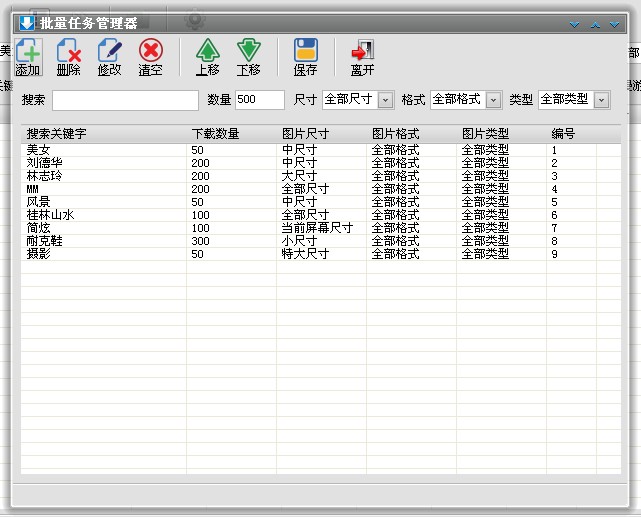The height and width of the screenshot is (517, 641).
Task: Sort by 编号 column header
Action: click(572, 134)
